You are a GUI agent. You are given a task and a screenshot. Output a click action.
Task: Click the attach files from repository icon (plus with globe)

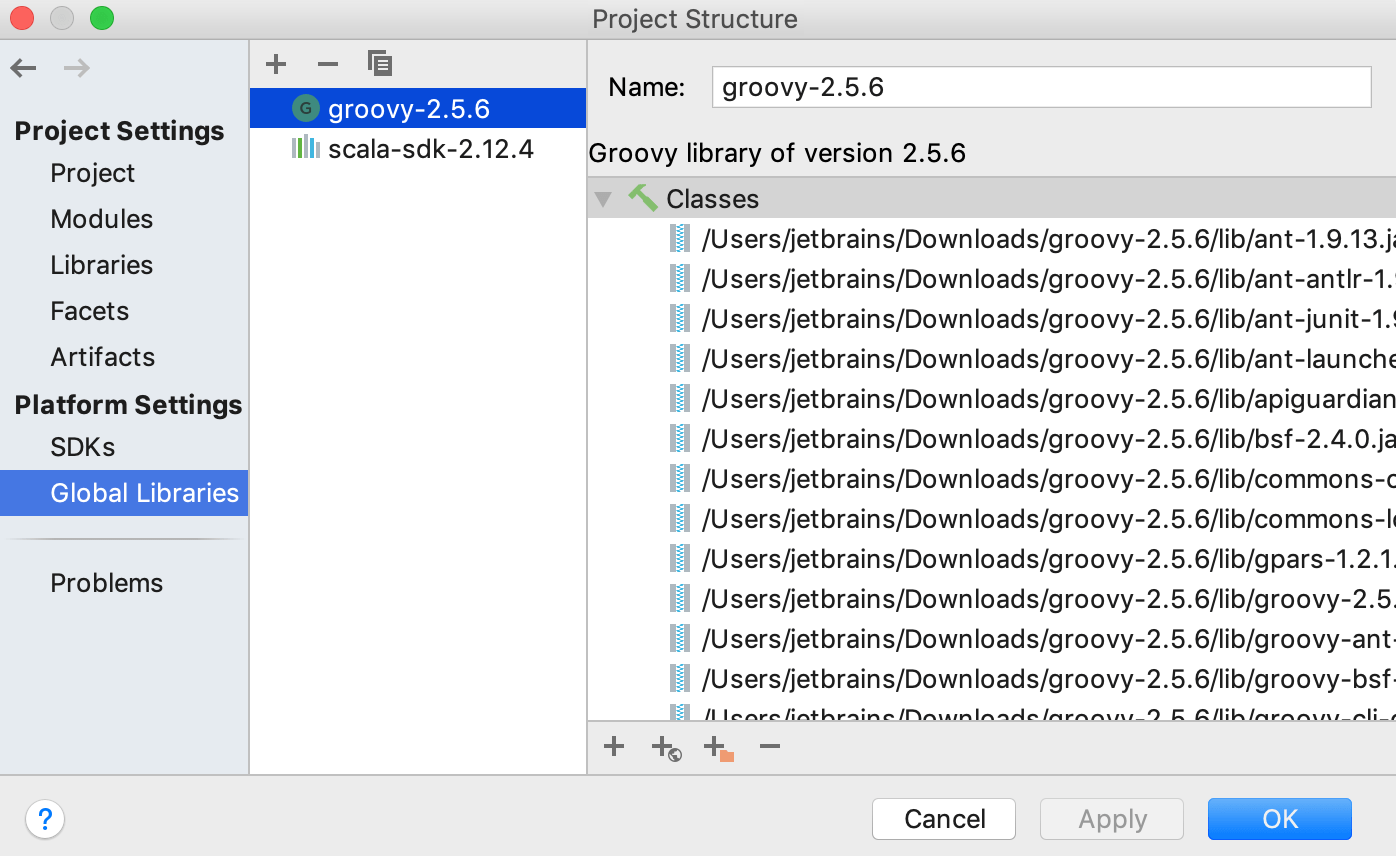pos(667,747)
